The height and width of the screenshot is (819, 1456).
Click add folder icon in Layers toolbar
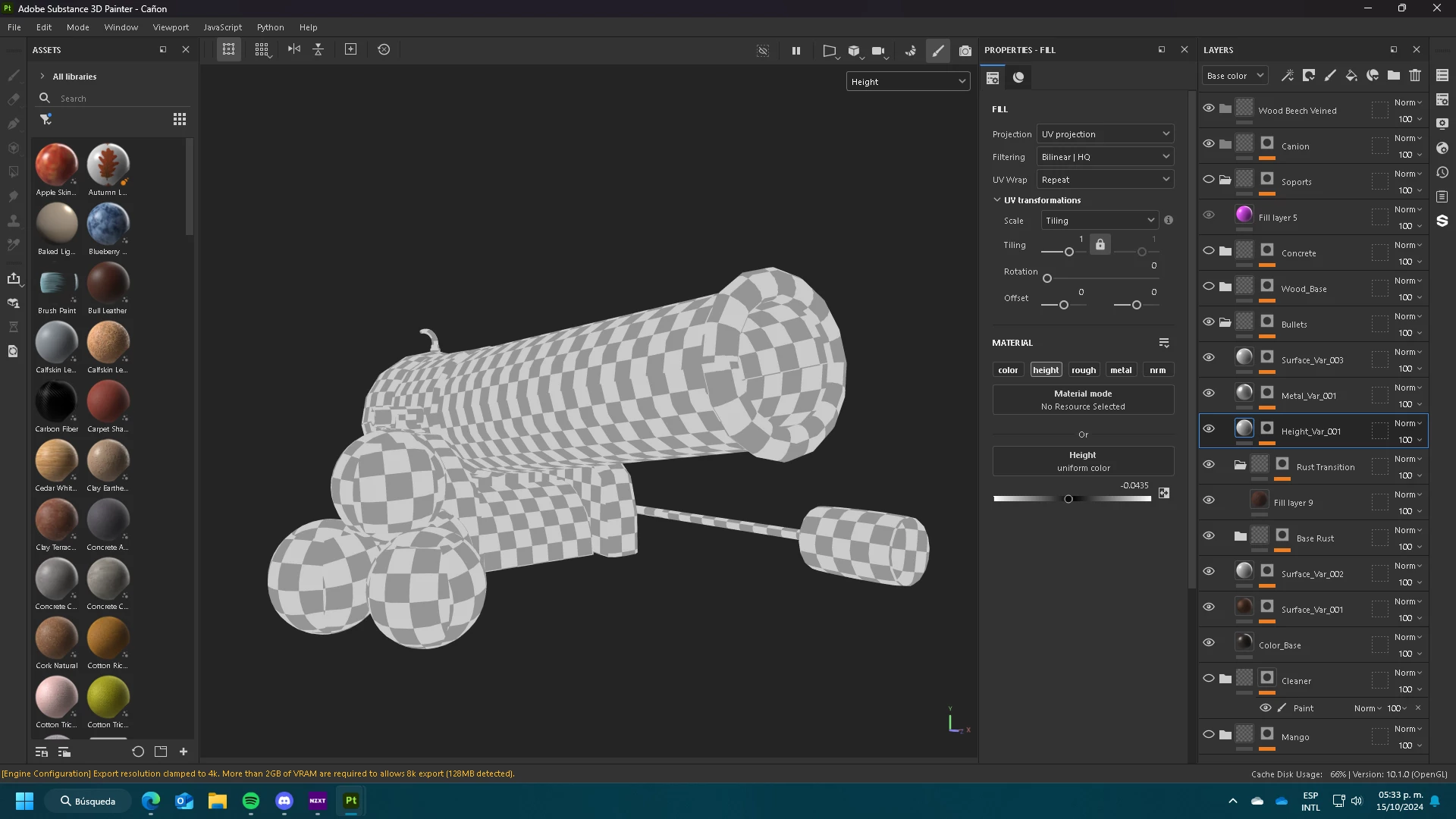pos(1394,75)
